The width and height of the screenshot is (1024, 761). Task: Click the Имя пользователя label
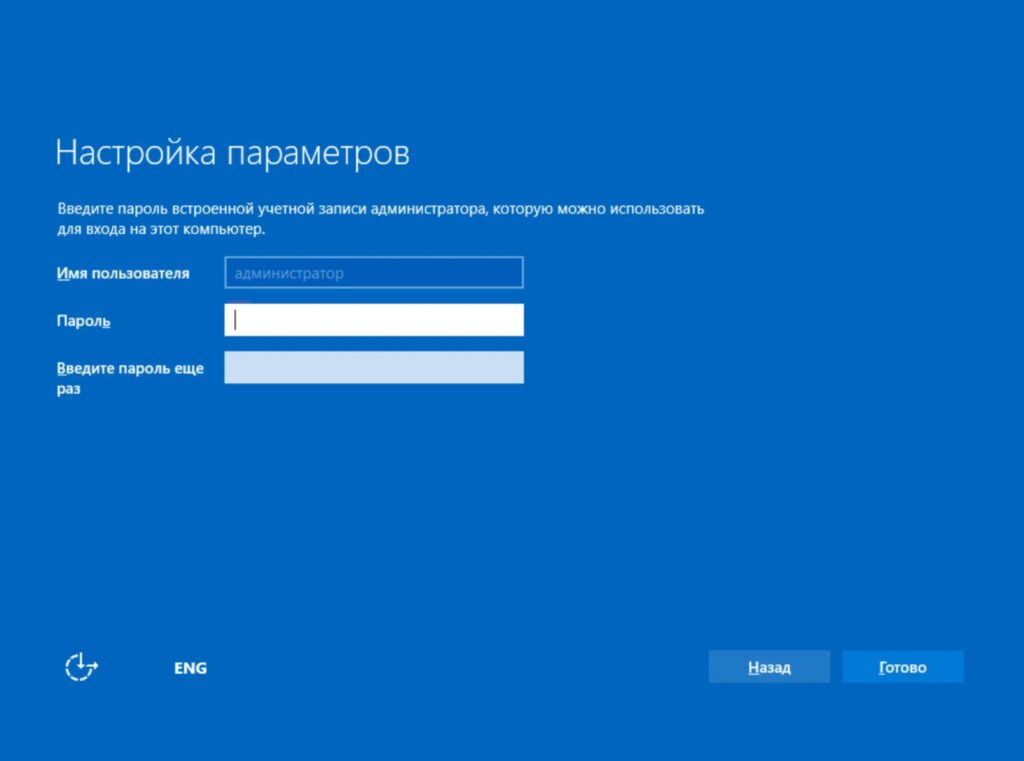(123, 273)
